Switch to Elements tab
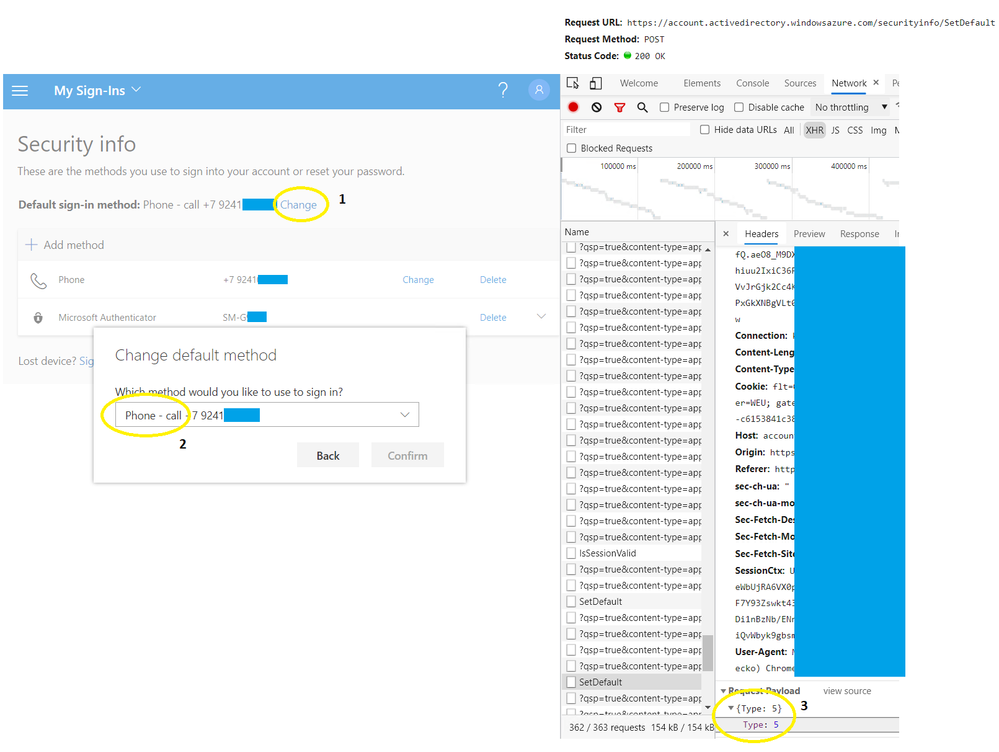The height and width of the screenshot is (752, 999). point(701,83)
